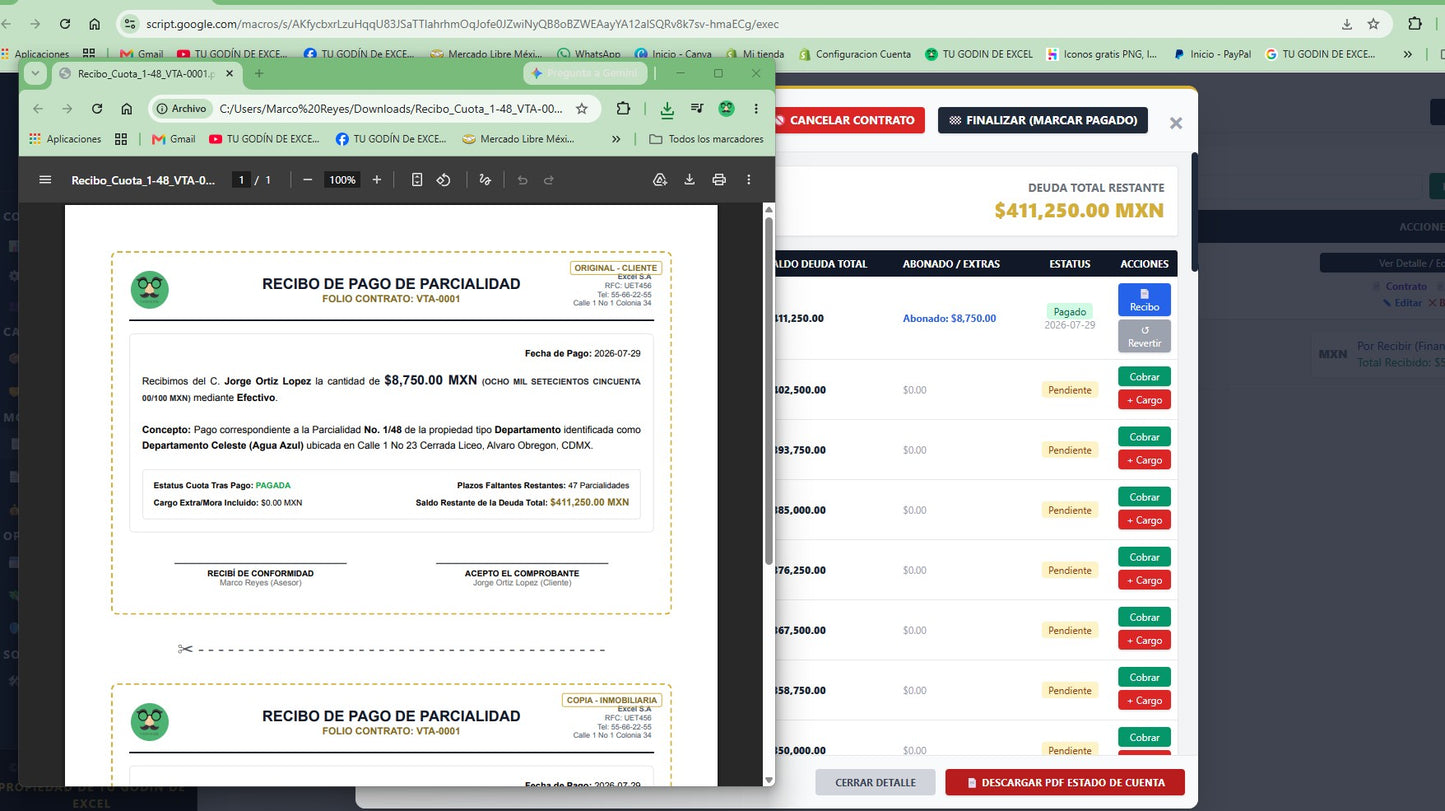
Task: Click FINALIZAR (MARCAR PAGADO) button
Action: [x=1043, y=120]
